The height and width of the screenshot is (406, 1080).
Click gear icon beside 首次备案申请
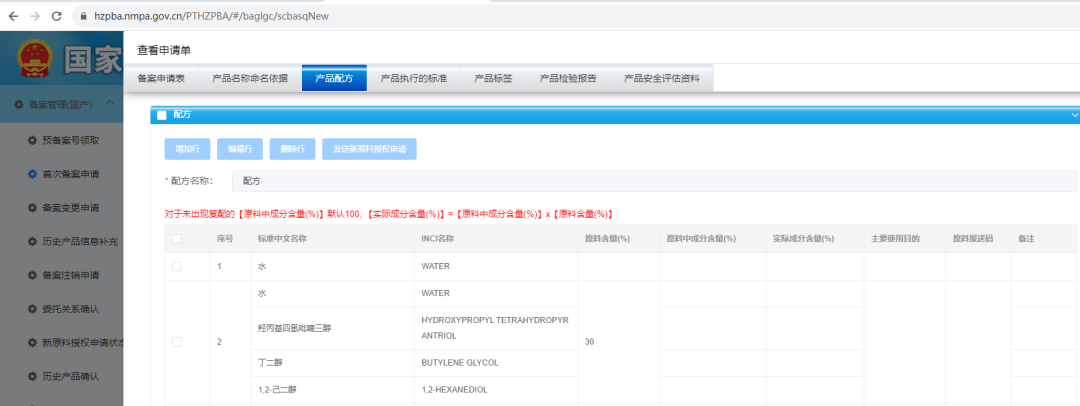point(32,174)
